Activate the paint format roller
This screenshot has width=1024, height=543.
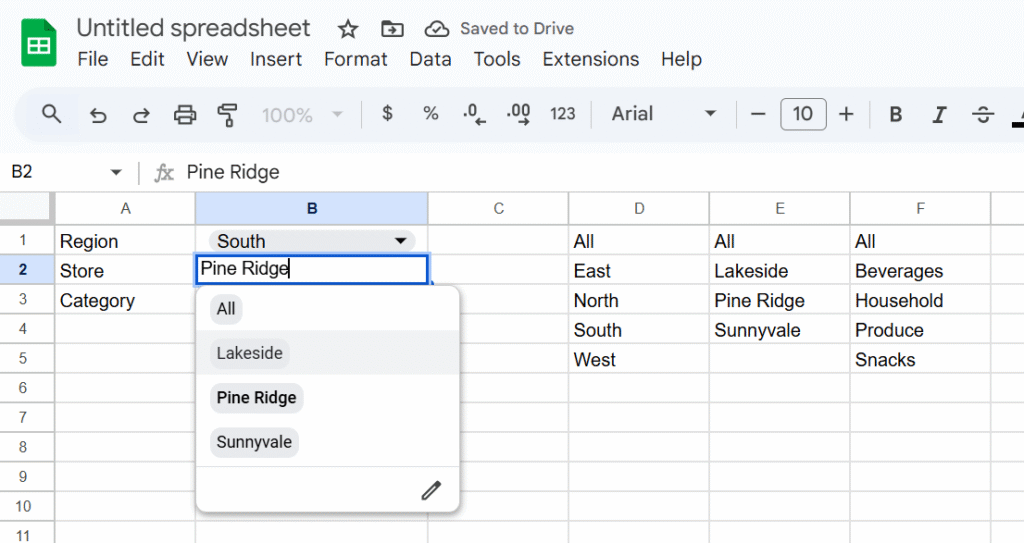pyautogui.click(x=228, y=115)
